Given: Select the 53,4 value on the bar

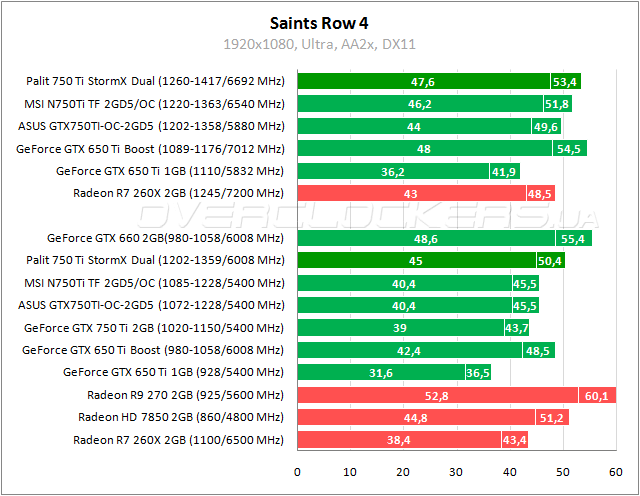Looking at the screenshot, I should click(565, 82).
